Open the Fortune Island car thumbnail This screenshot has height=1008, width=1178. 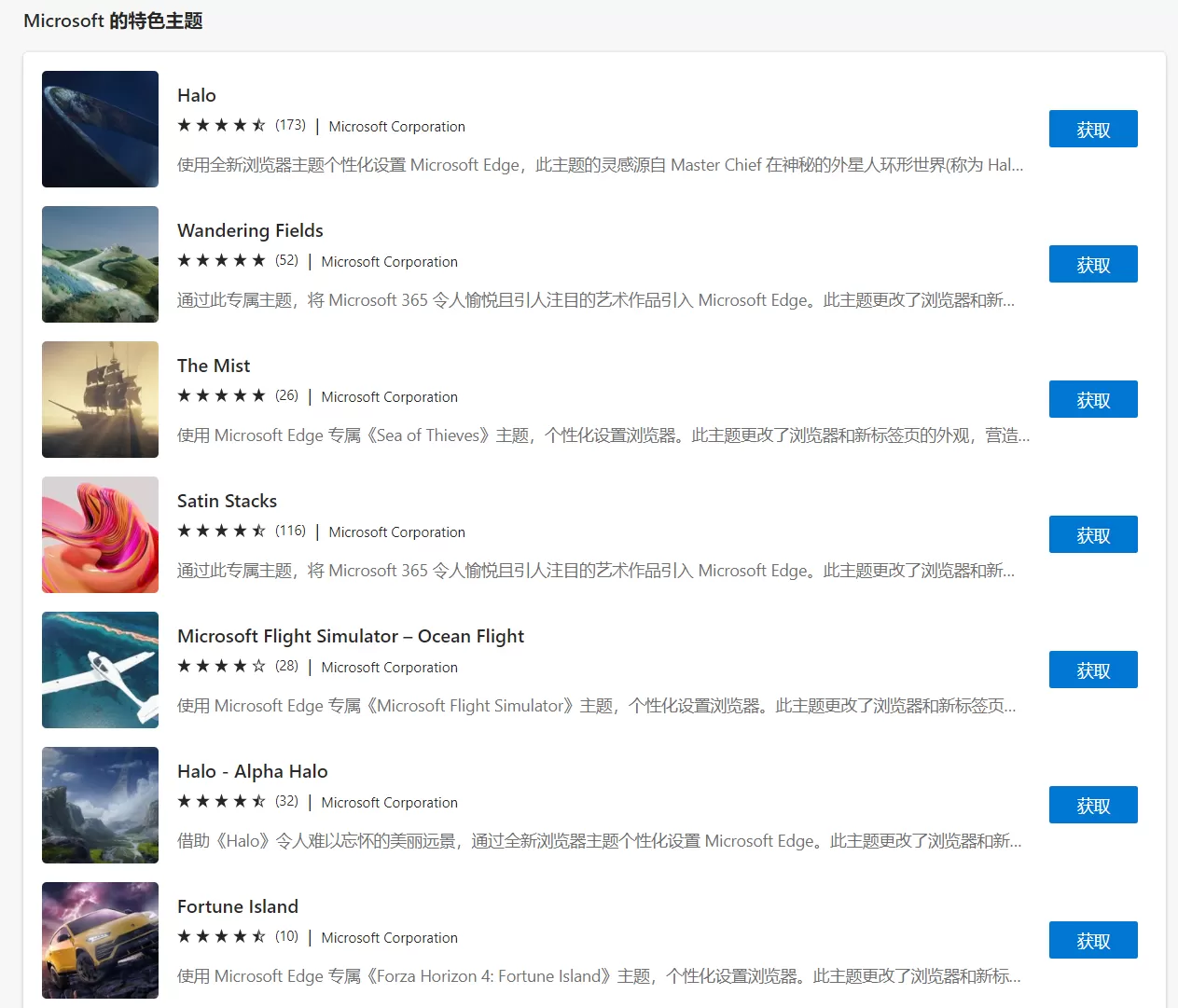(x=100, y=940)
